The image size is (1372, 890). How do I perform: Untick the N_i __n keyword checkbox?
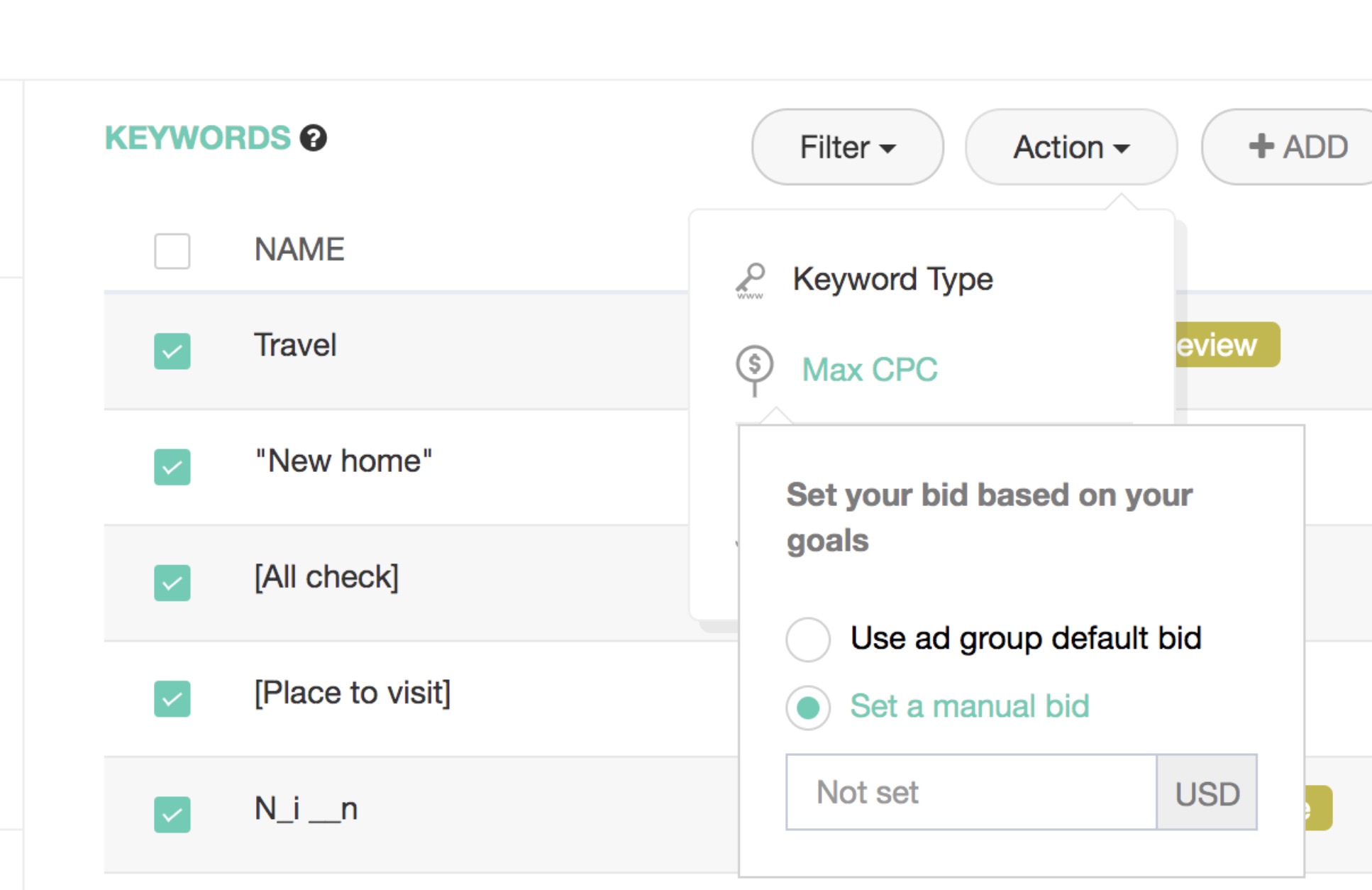click(172, 814)
